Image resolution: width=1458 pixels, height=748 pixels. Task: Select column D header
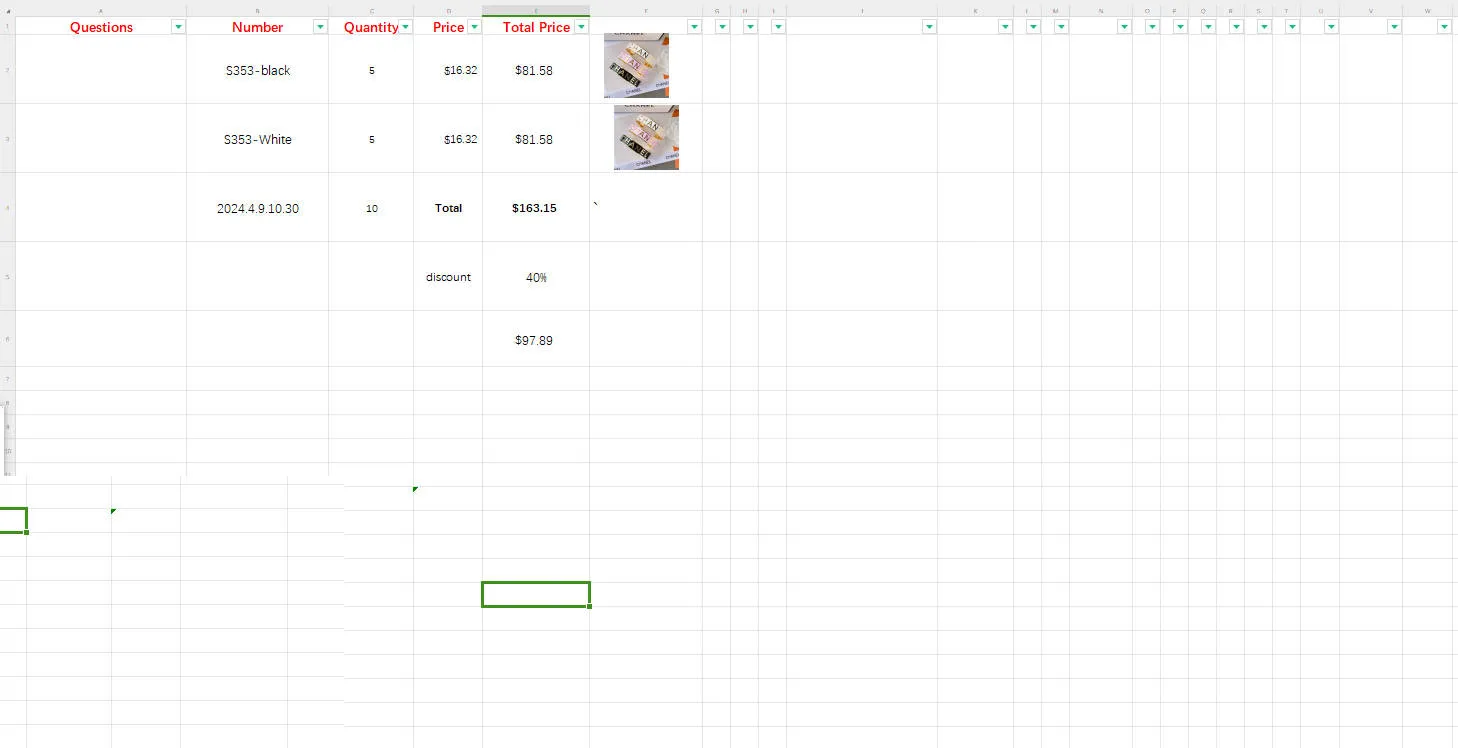click(448, 10)
